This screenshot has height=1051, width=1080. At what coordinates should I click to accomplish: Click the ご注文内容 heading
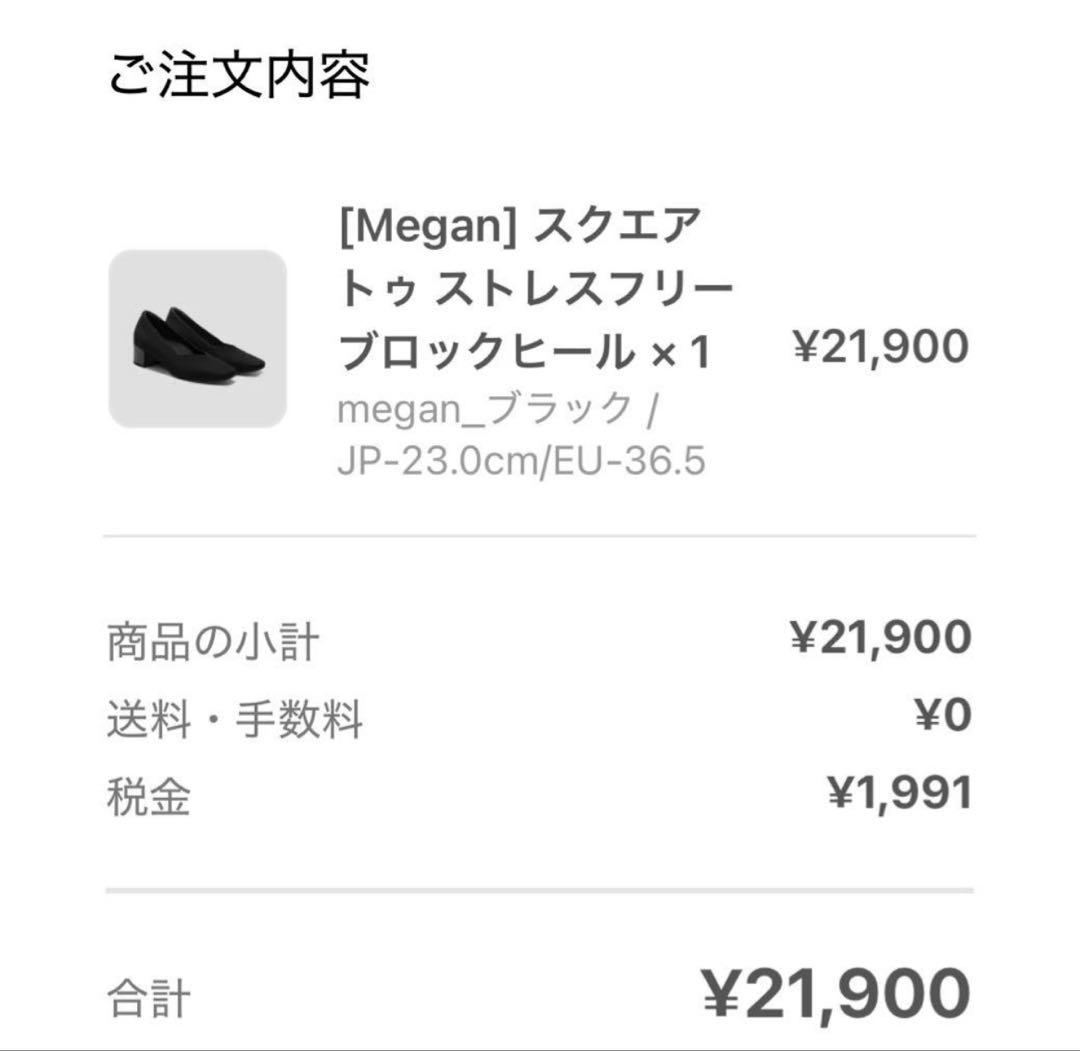[238, 75]
